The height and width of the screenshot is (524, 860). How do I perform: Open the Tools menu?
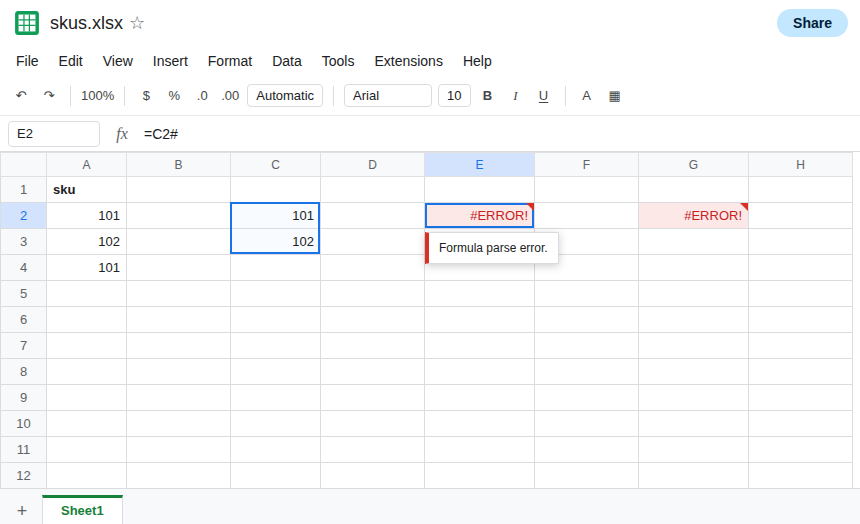[x=338, y=61]
